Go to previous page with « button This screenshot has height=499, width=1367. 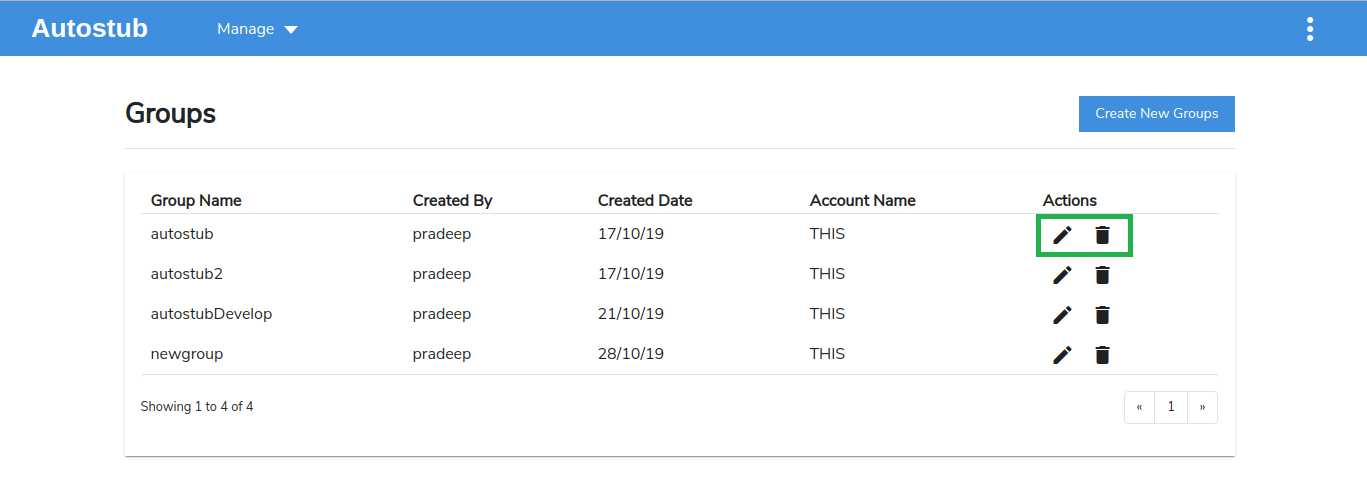(x=1139, y=407)
